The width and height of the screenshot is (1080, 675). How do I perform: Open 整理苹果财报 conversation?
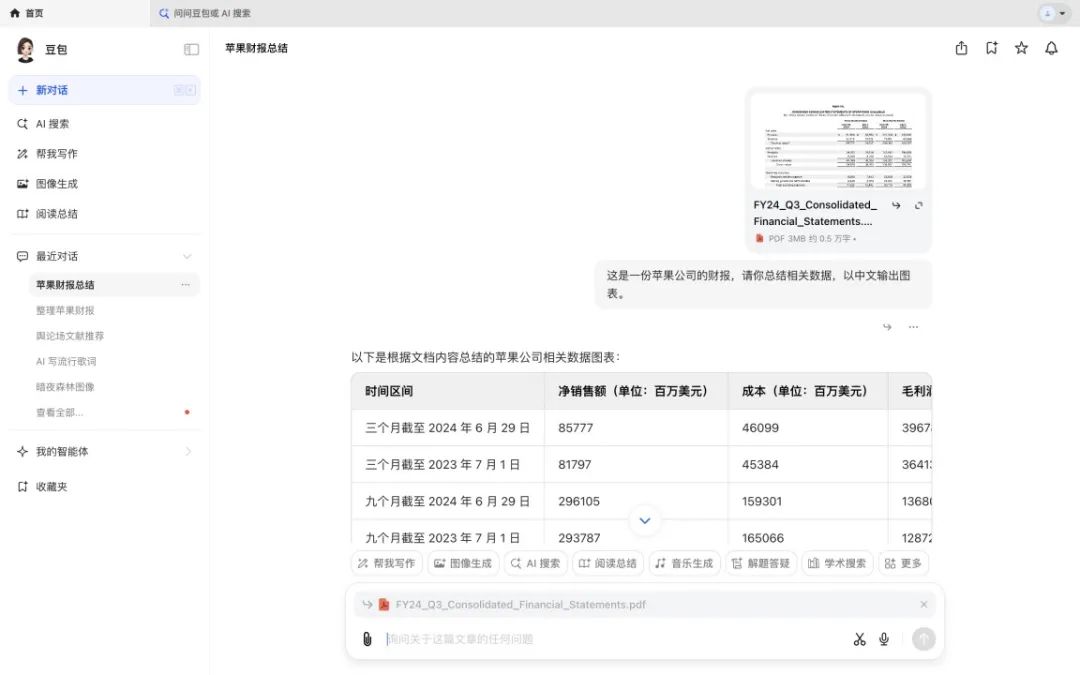click(x=65, y=311)
